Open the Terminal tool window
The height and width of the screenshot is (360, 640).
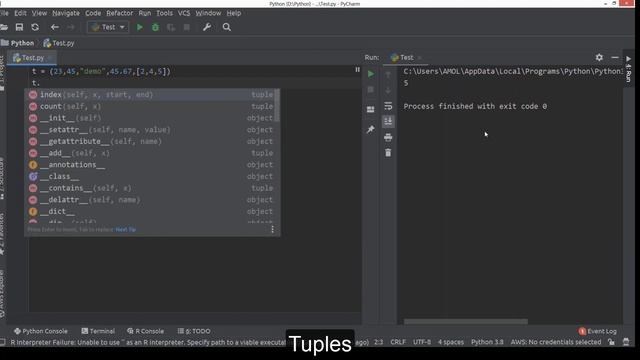98,331
